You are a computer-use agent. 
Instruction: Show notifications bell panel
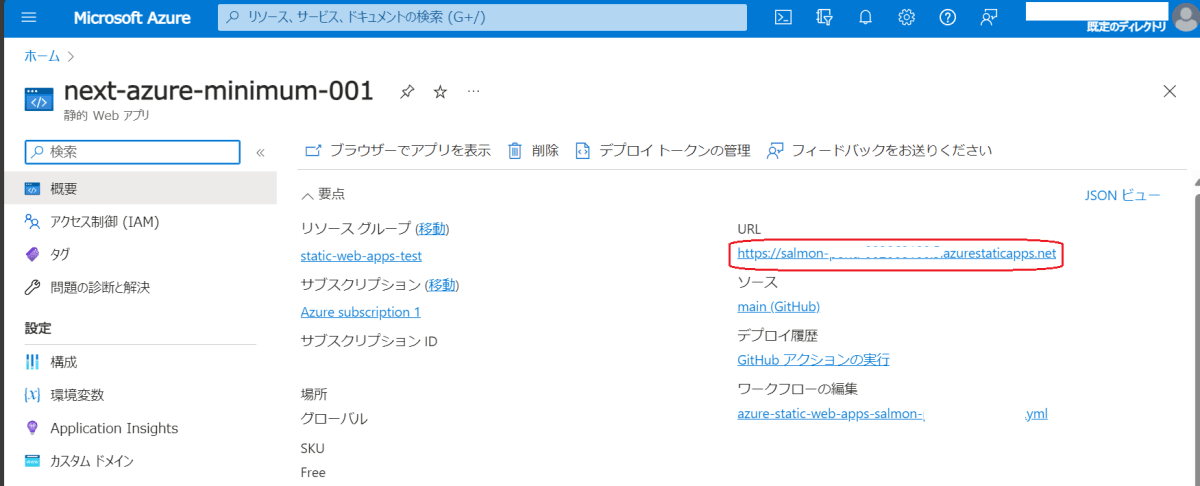click(866, 18)
